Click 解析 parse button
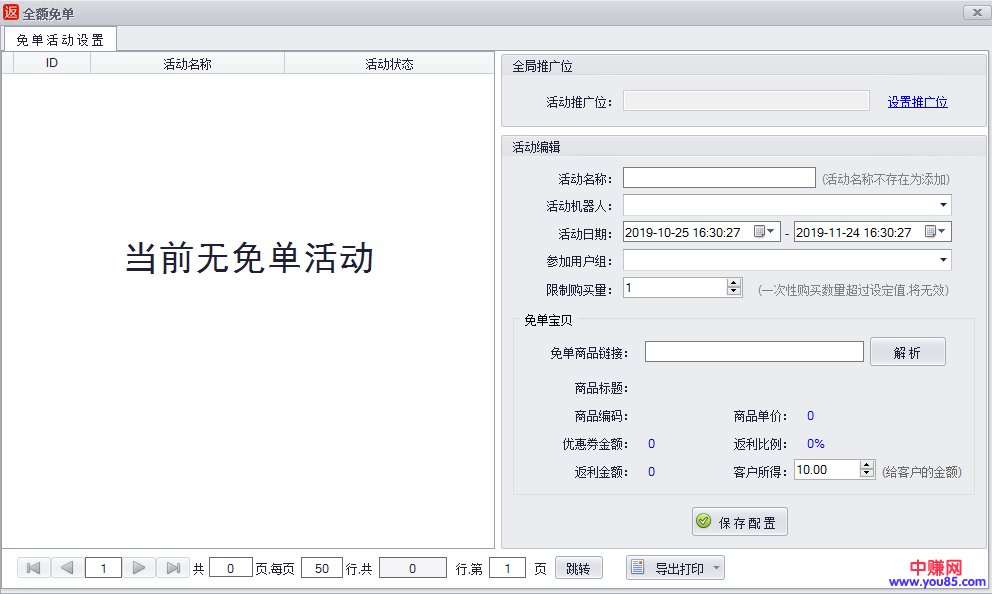The height and width of the screenshot is (594, 992). (x=907, y=352)
